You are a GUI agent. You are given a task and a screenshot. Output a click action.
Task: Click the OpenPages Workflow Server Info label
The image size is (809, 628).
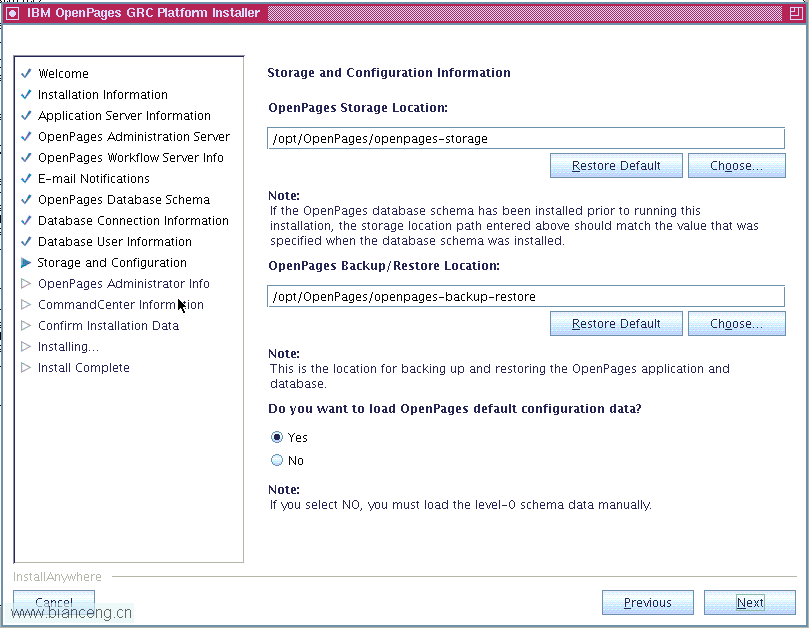tap(131, 157)
